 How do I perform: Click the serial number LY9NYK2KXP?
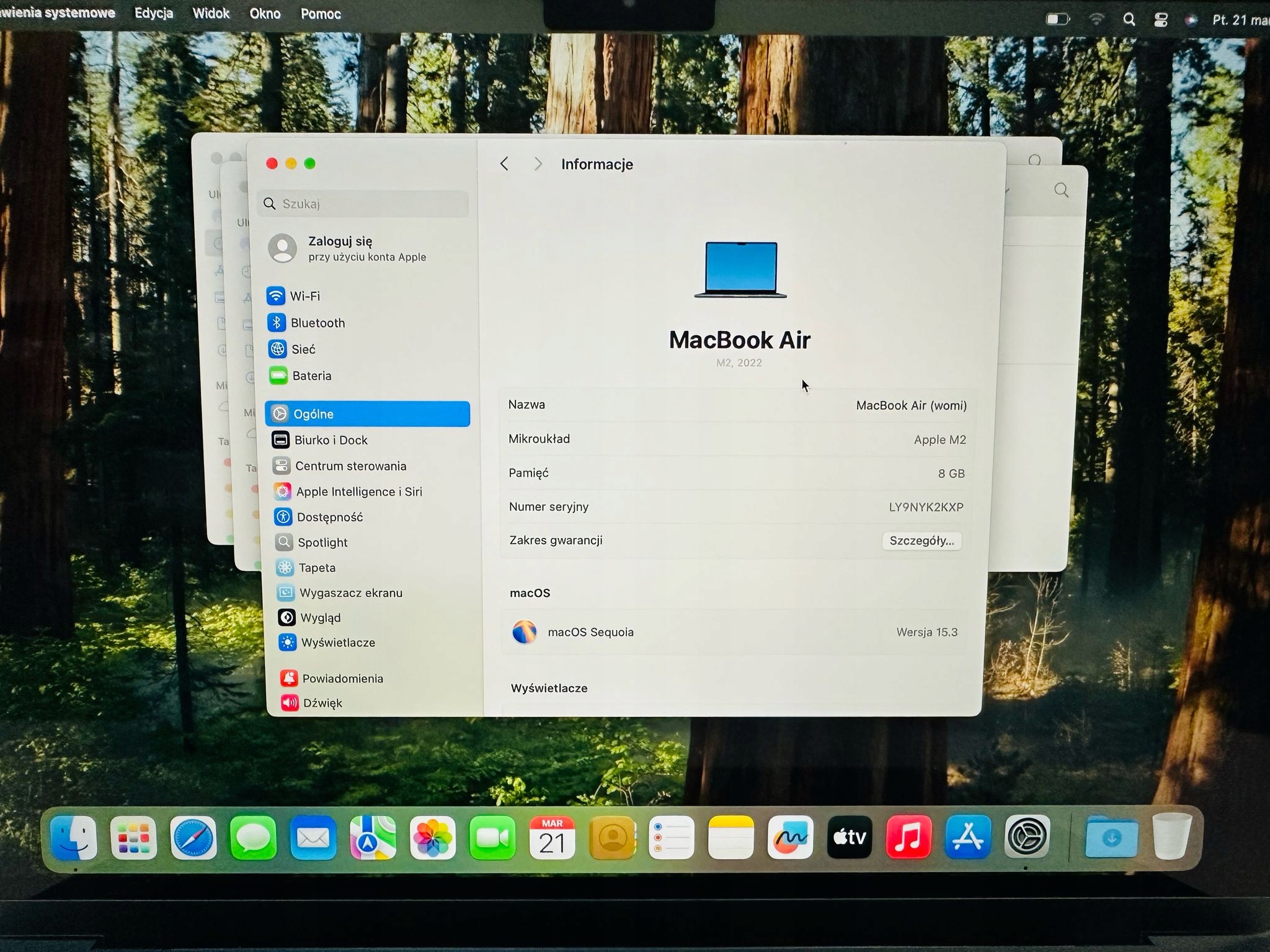coord(926,507)
